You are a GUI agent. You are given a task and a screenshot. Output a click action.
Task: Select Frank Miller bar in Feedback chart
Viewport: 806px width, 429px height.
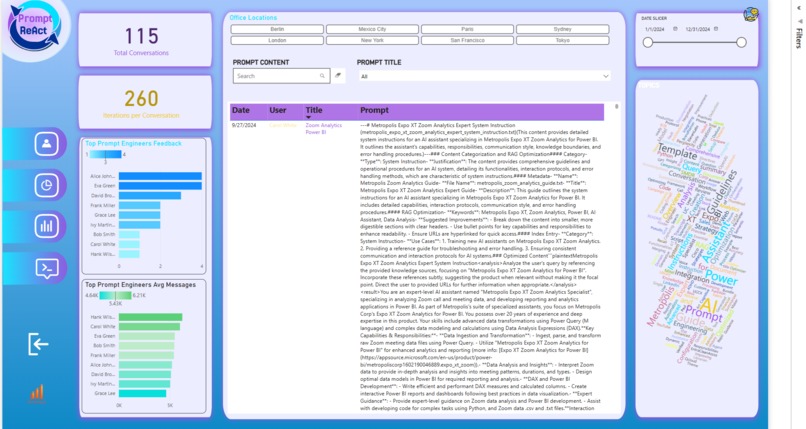point(139,206)
